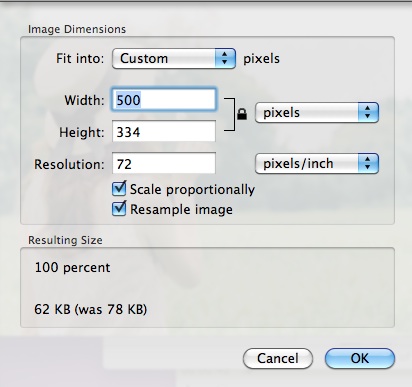
Task: Open the pixels/inch resolution units dropdown
Action: point(317,164)
